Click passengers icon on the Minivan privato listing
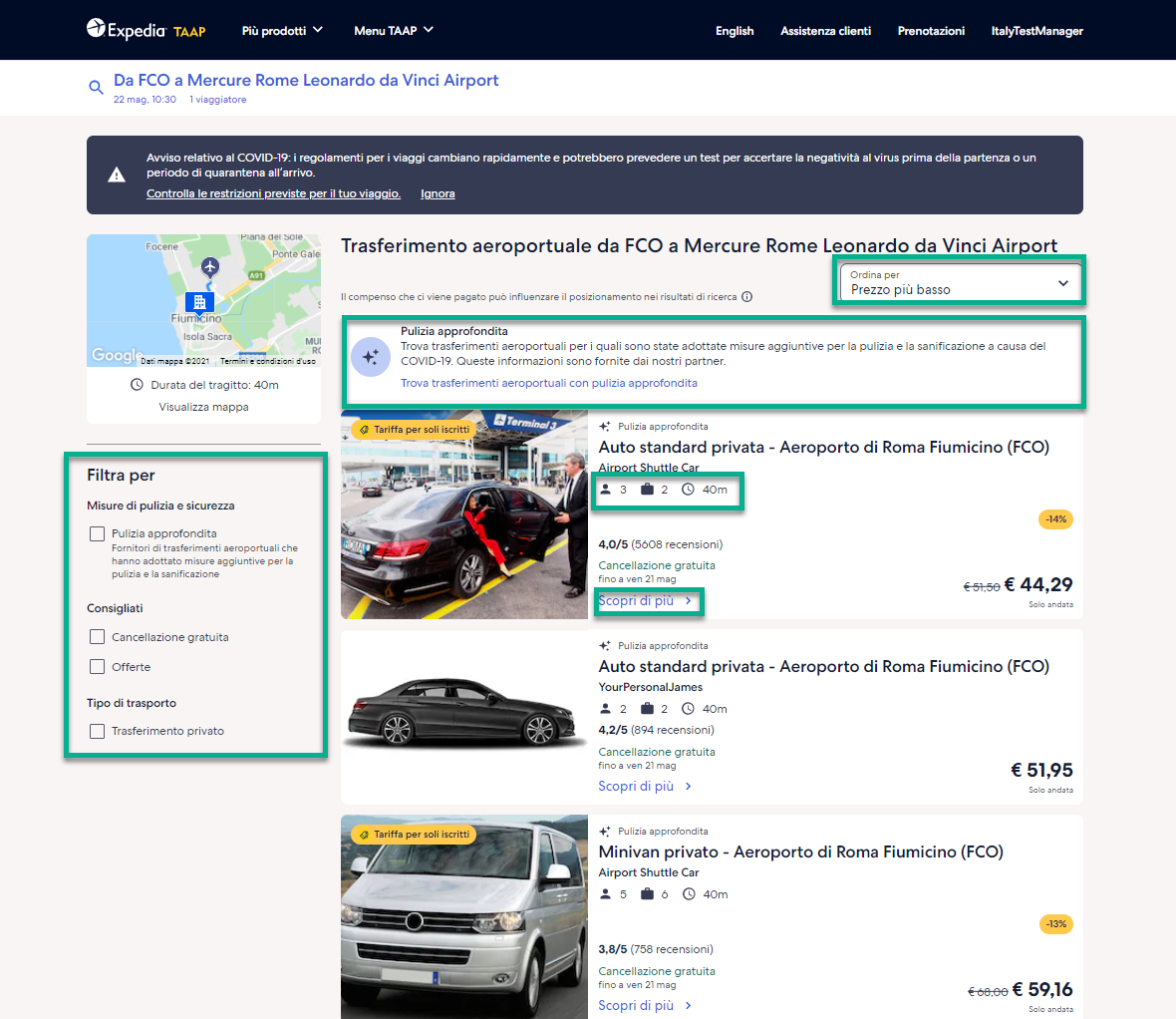Screen dimensions: 1176x1019 (x=606, y=893)
